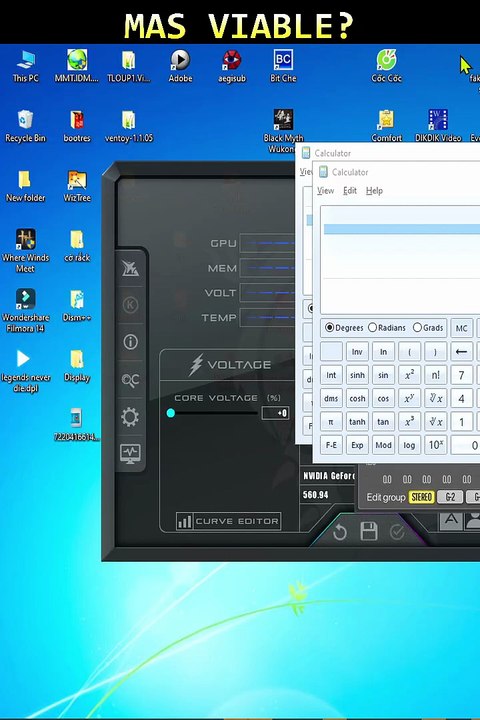Click the n! factorial key

coord(435,375)
